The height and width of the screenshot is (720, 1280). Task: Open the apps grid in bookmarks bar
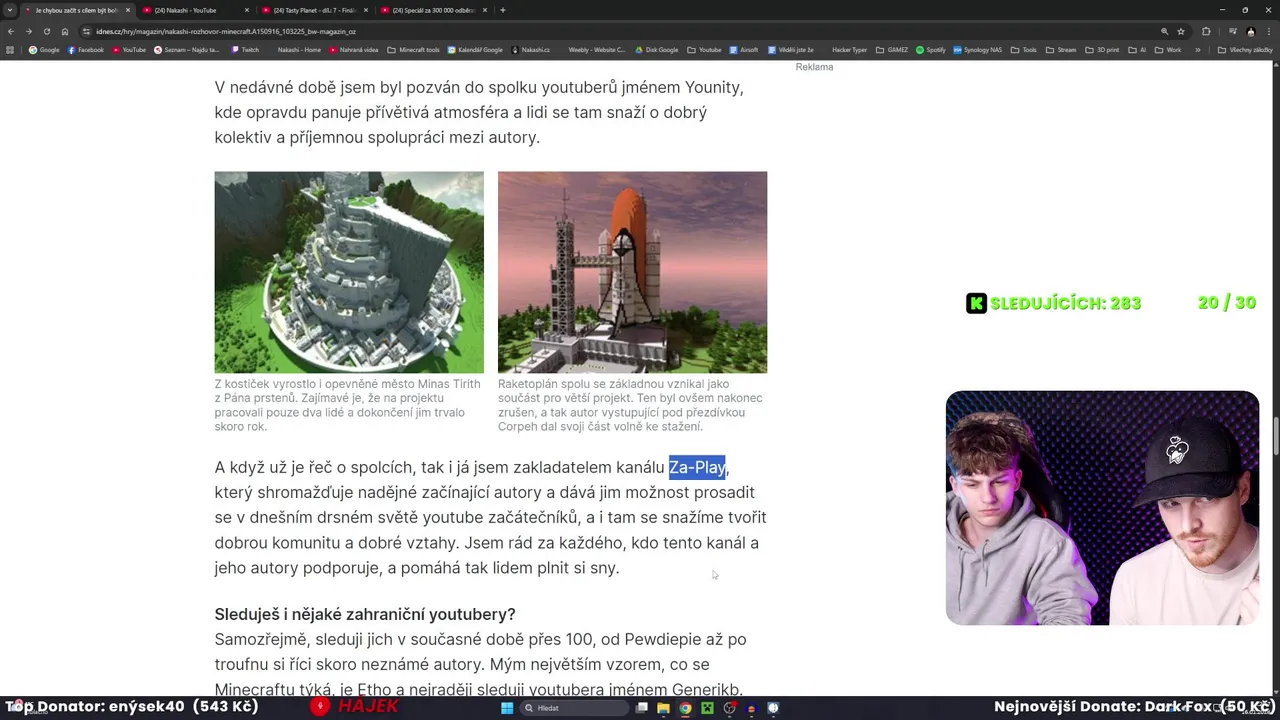(11, 50)
